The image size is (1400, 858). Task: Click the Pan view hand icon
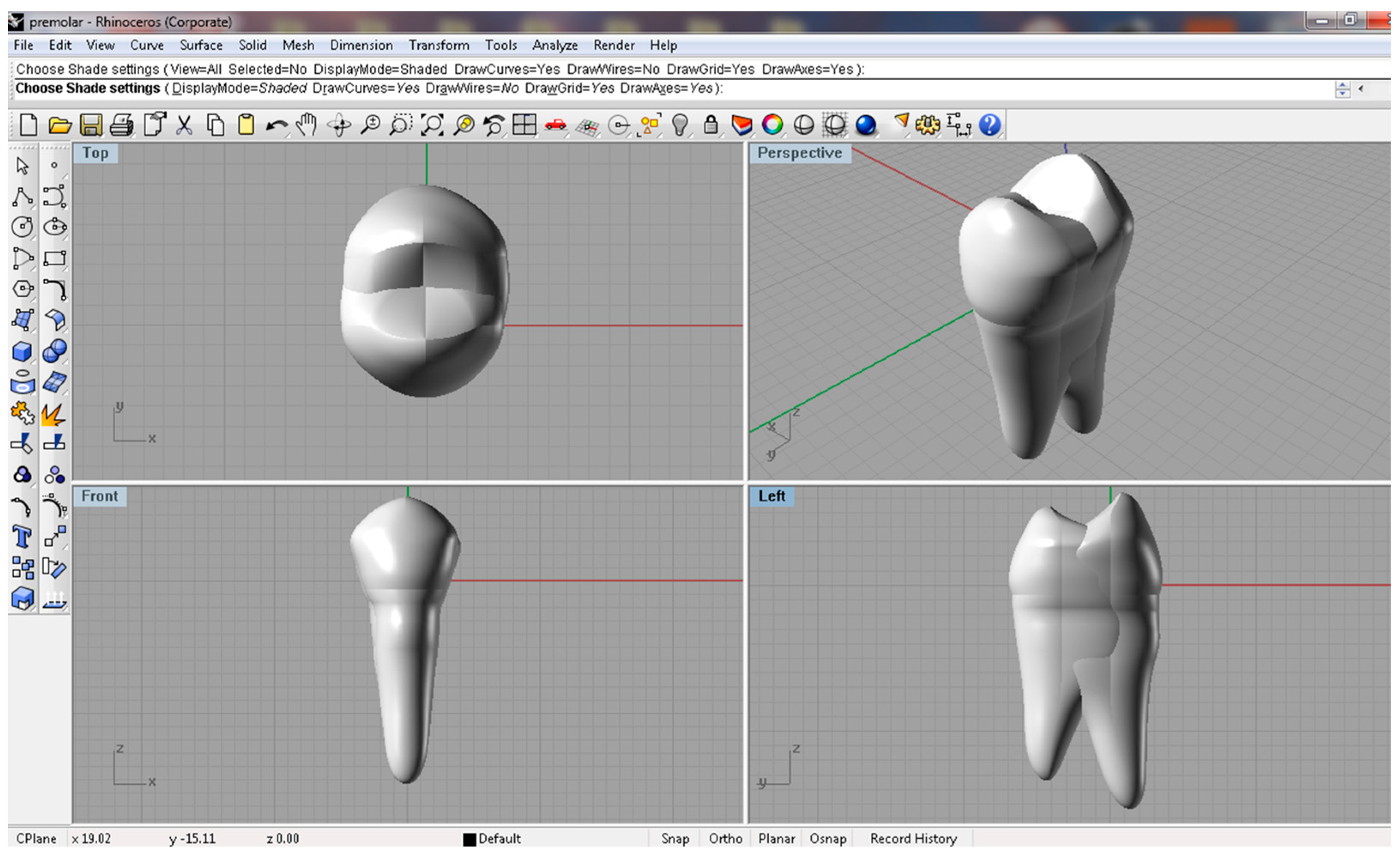(306, 124)
